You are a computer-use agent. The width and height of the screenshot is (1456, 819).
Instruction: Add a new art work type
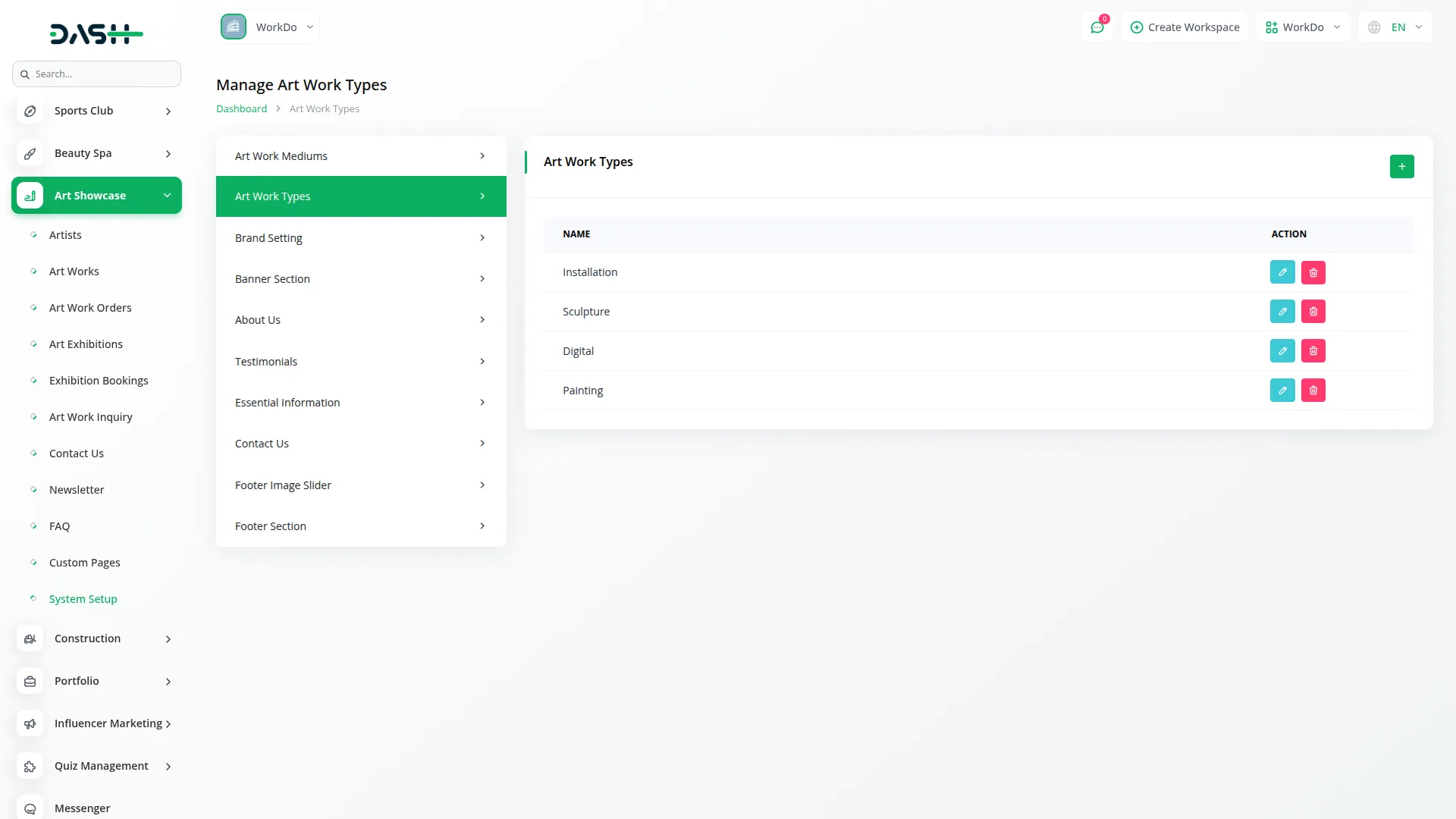[1401, 166]
